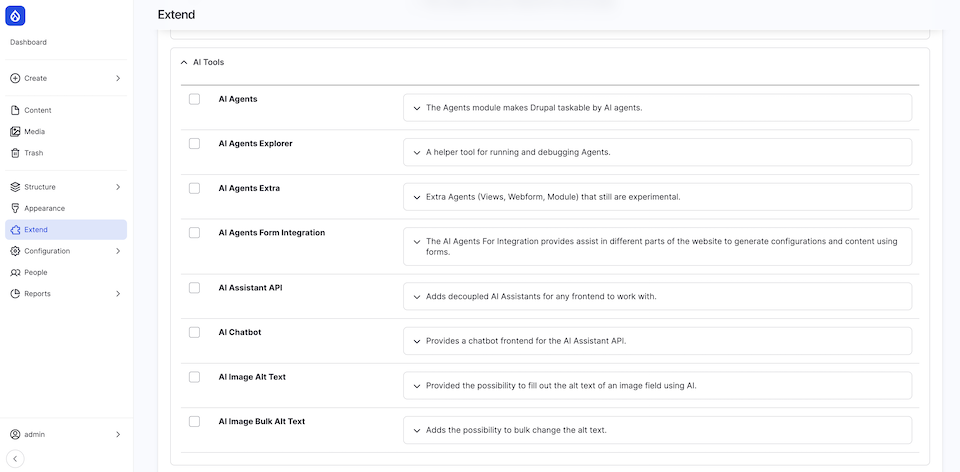Open the admin account menu chevron
Image resolution: width=960 pixels, height=472 pixels.
[118, 435]
